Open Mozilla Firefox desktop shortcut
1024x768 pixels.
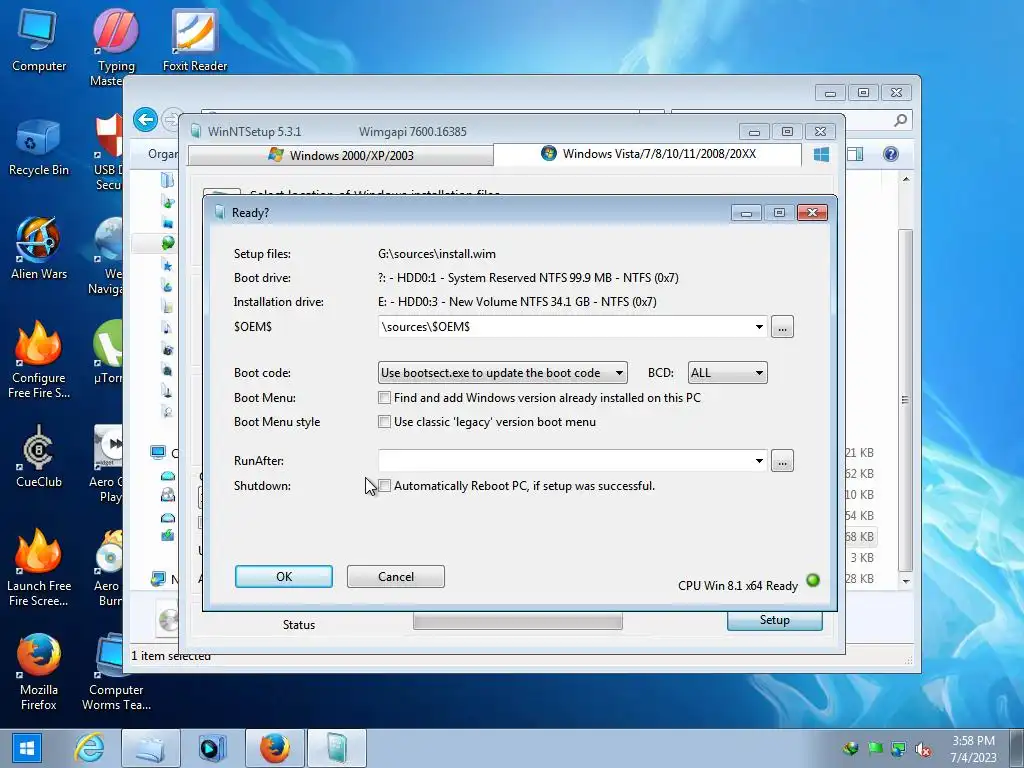pyautogui.click(x=39, y=673)
